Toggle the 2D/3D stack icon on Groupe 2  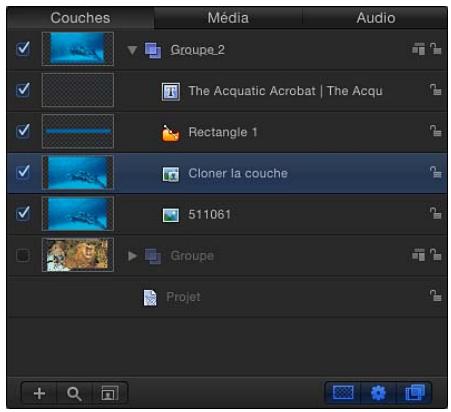[419, 49]
